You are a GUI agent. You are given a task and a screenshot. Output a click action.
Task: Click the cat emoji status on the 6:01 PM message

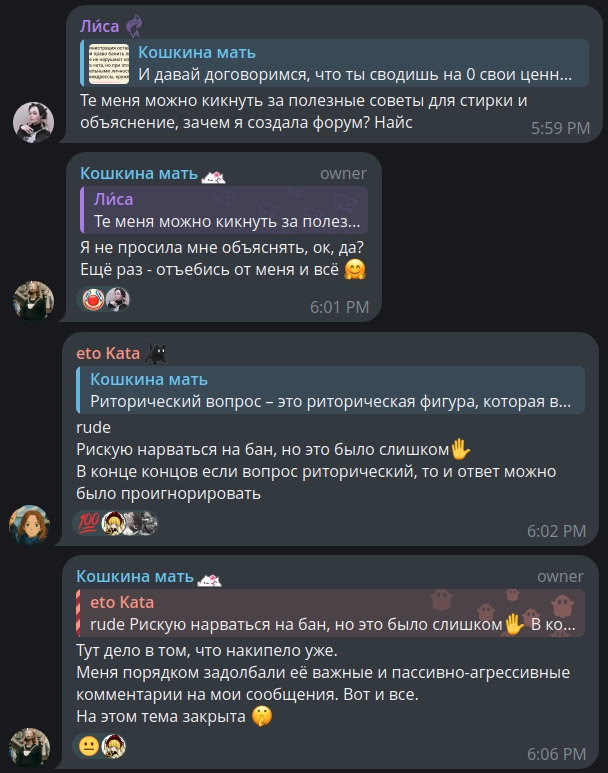coord(214,176)
